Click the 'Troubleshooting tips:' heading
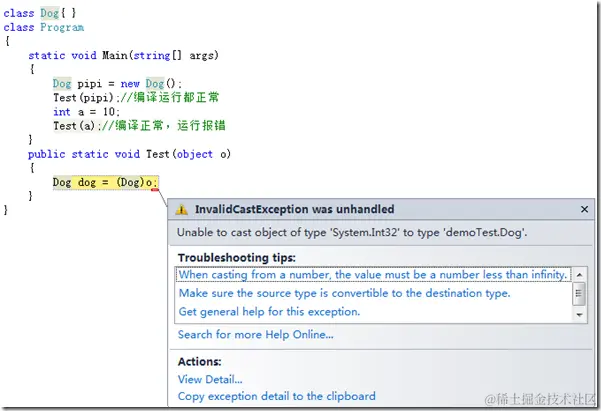 [x=236, y=258]
